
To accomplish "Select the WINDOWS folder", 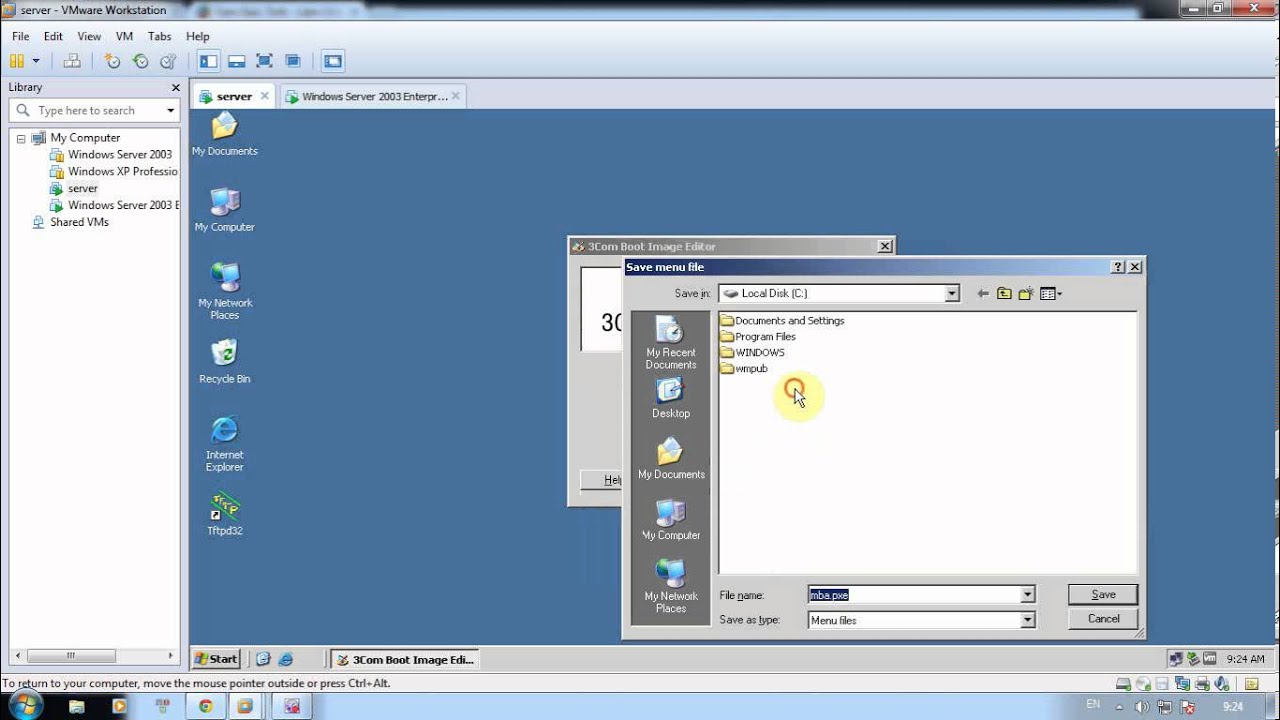I will pyautogui.click(x=752, y=353).
